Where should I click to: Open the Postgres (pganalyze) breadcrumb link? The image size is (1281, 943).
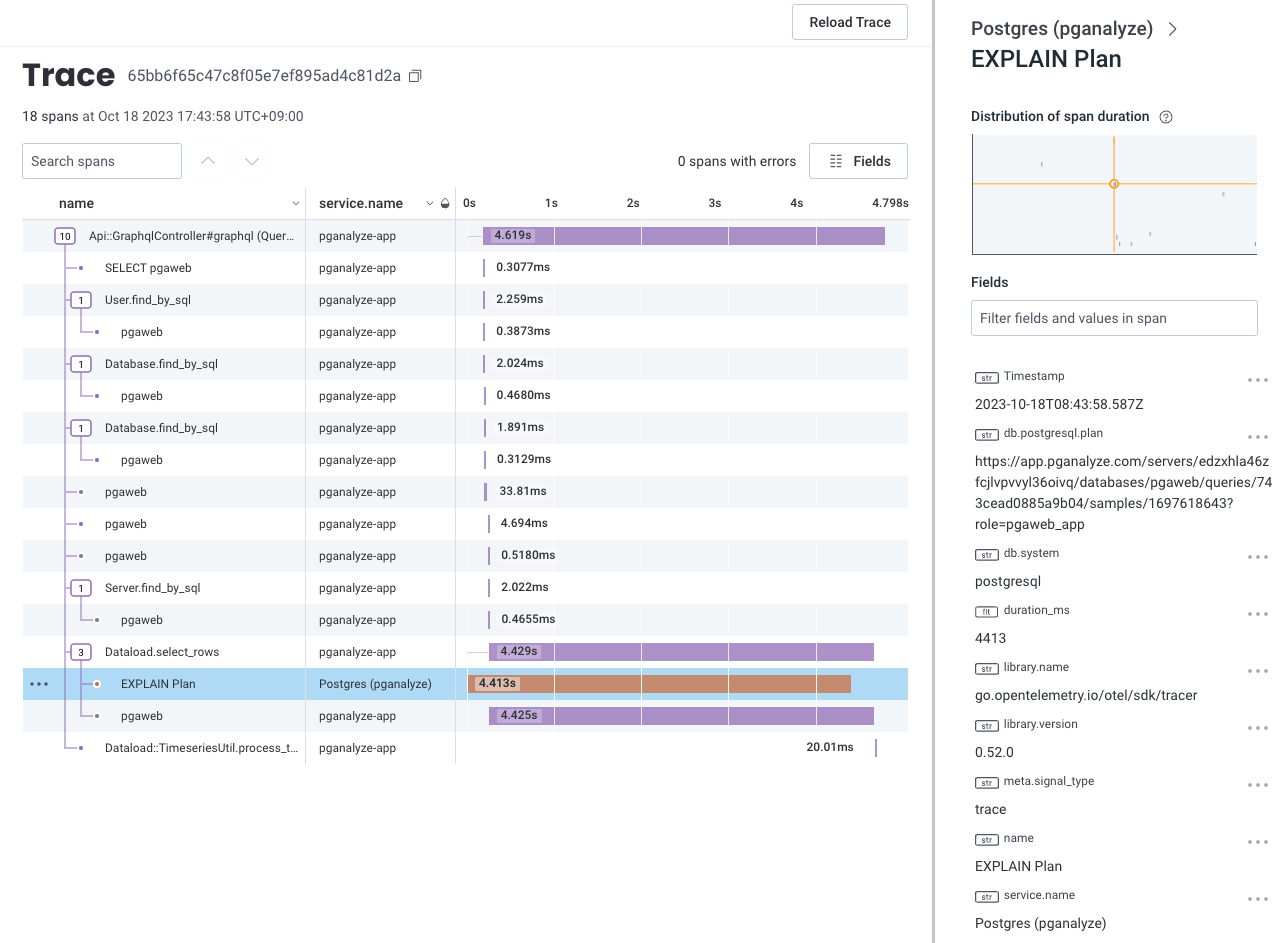[x=1062, y=29]
